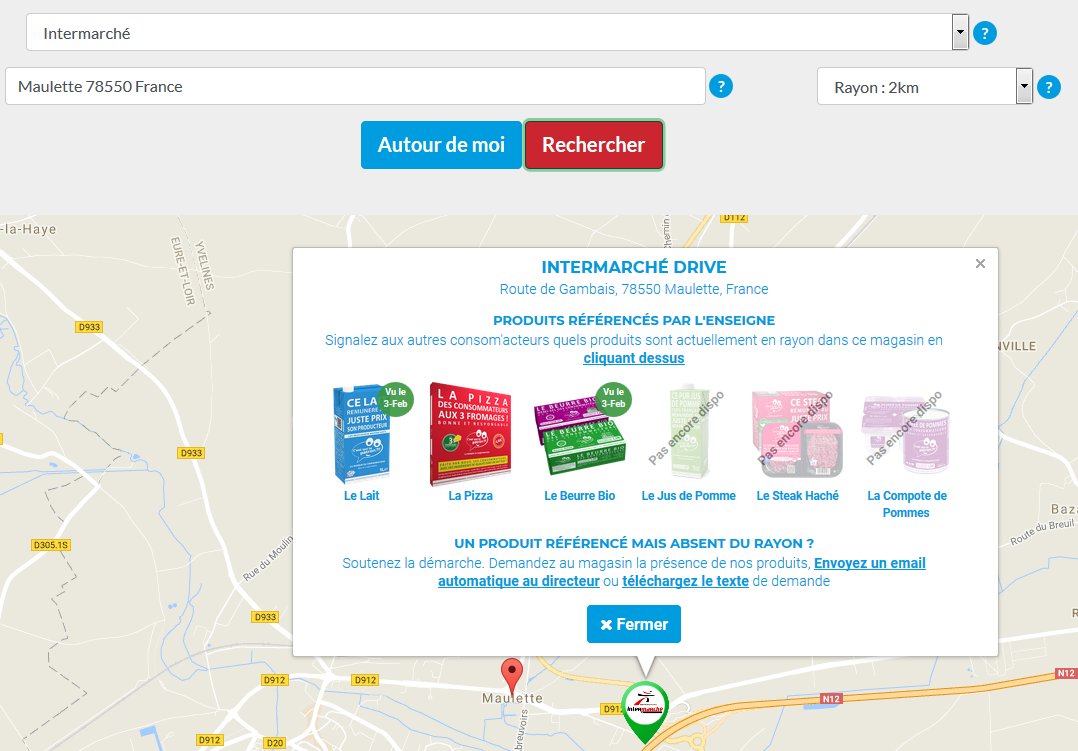
Task: Open the Intermarché store chain dropdown
Action: click(x=497, y=32)
